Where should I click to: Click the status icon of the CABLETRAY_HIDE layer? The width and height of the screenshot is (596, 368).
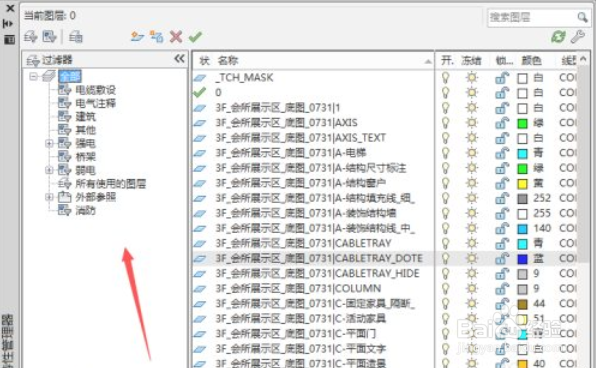pos(200,274)
